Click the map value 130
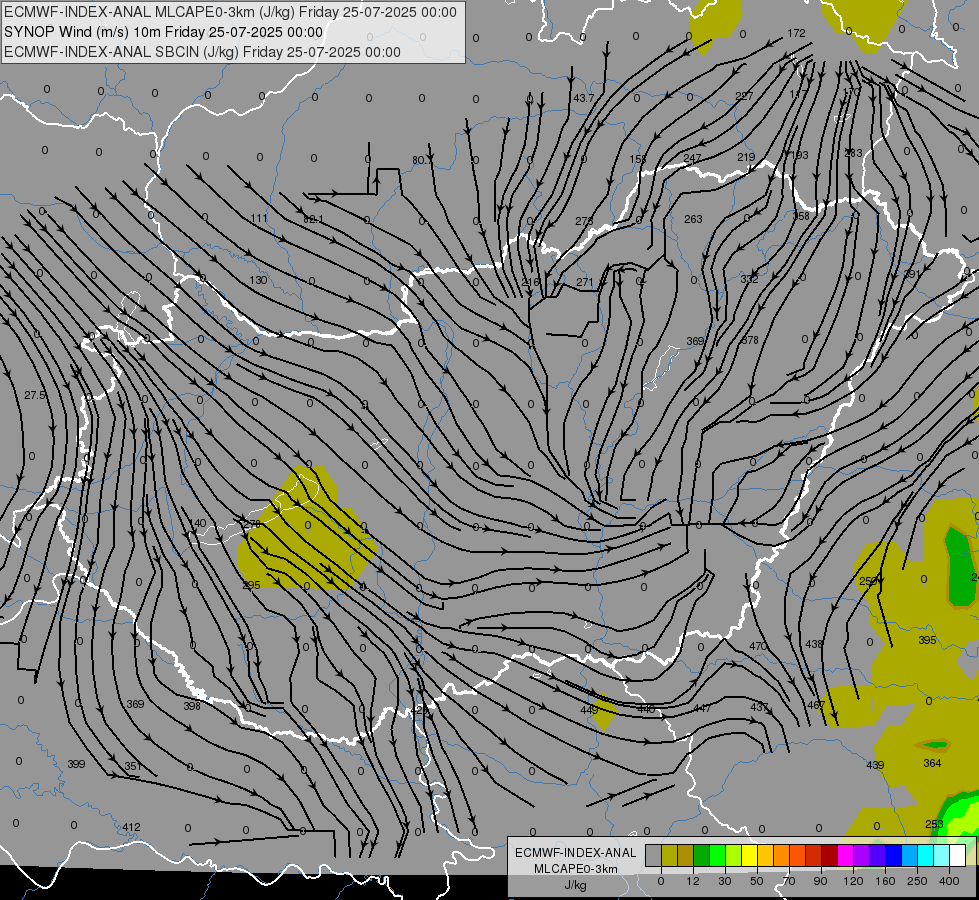Viewport: 979px width, 900px height. pos(258,280)
